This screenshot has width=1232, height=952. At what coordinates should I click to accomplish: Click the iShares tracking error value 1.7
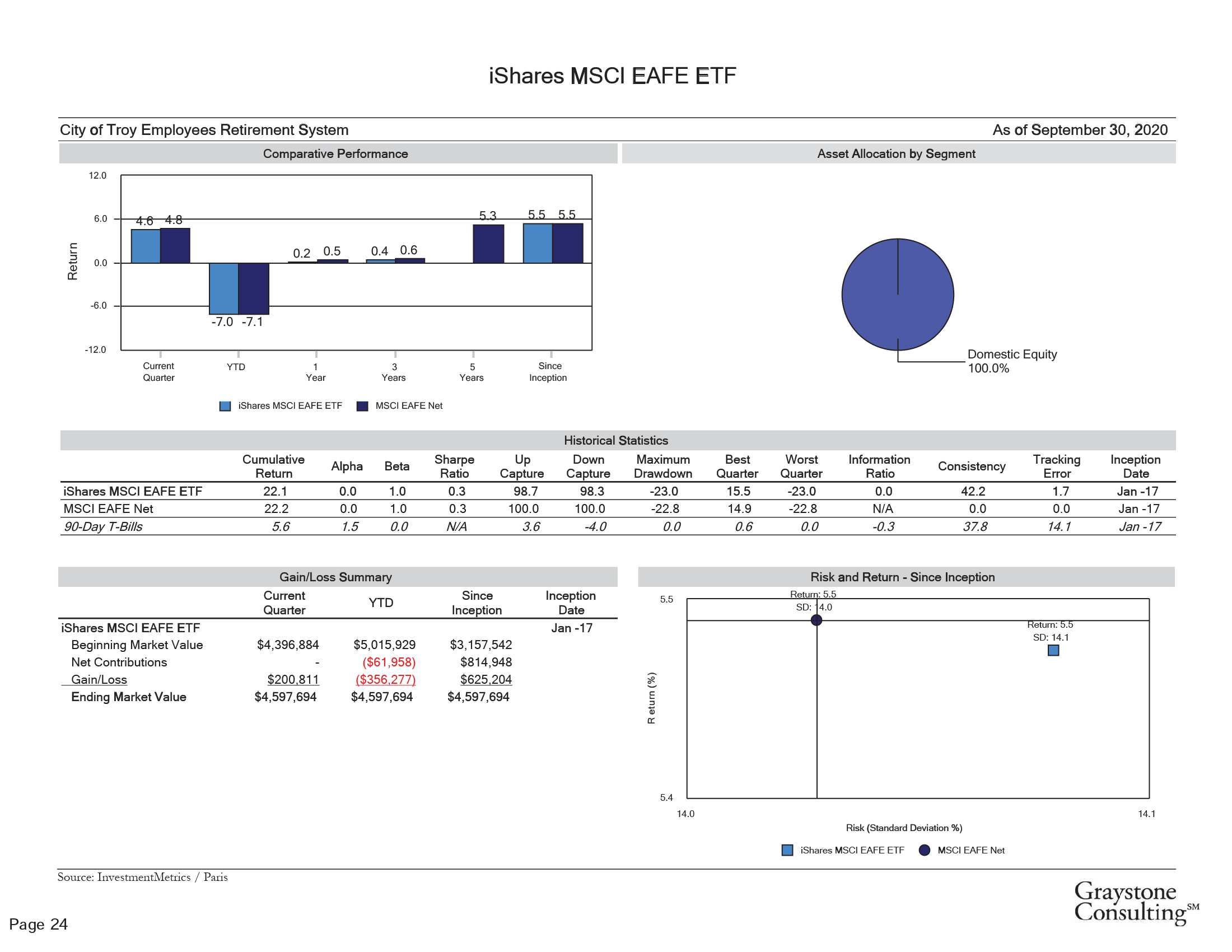(1061, 491)
